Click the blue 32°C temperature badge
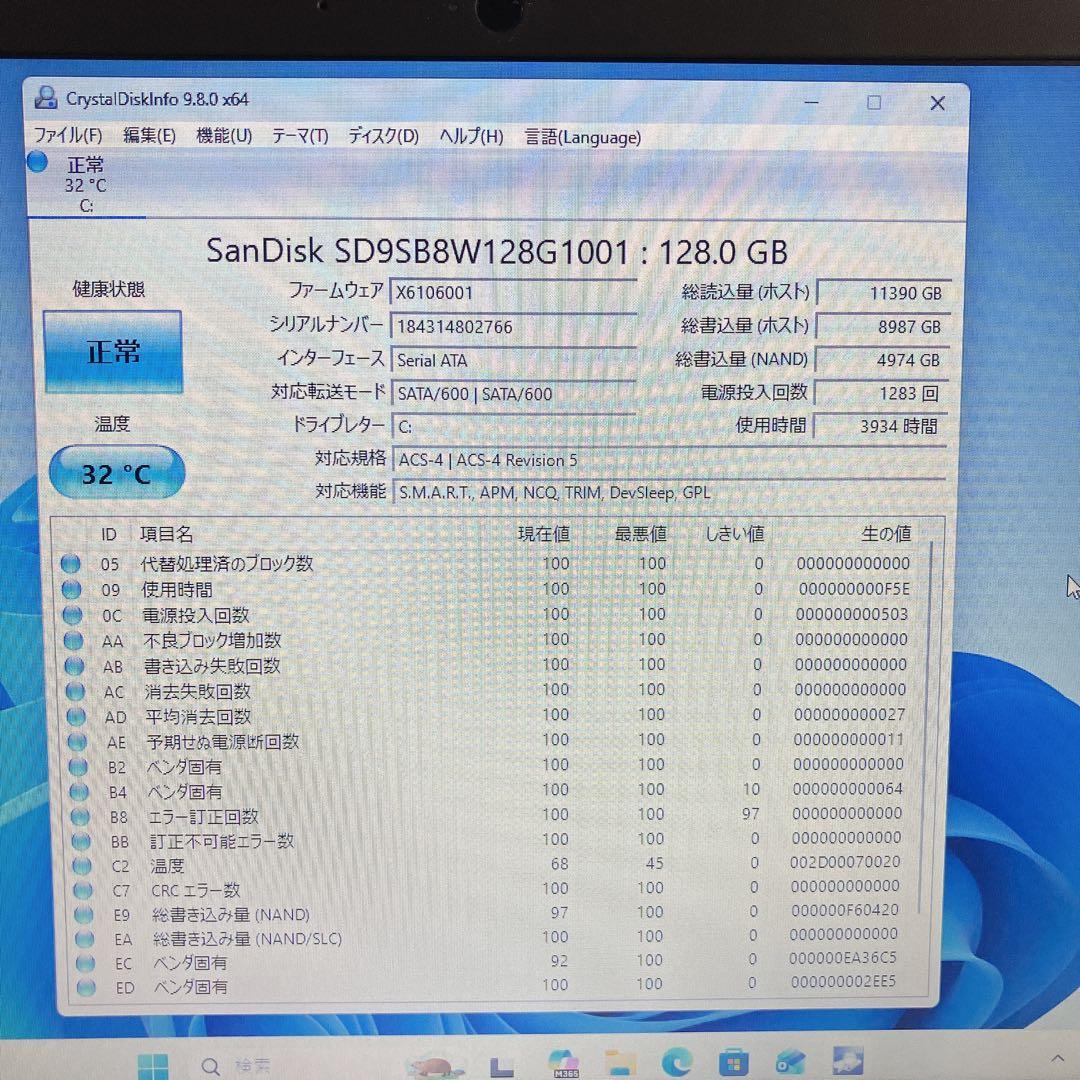The image size is (1080, 1080). (116, 472)
